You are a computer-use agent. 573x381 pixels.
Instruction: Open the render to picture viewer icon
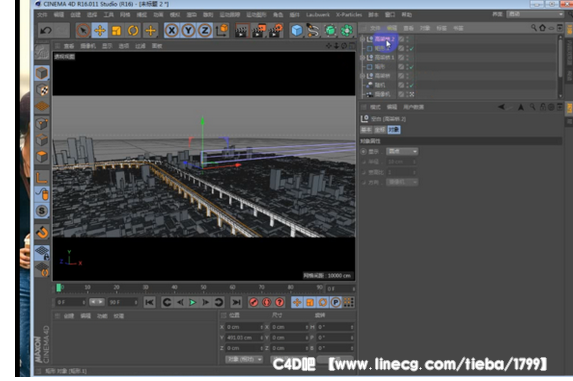tap(258, 31)
